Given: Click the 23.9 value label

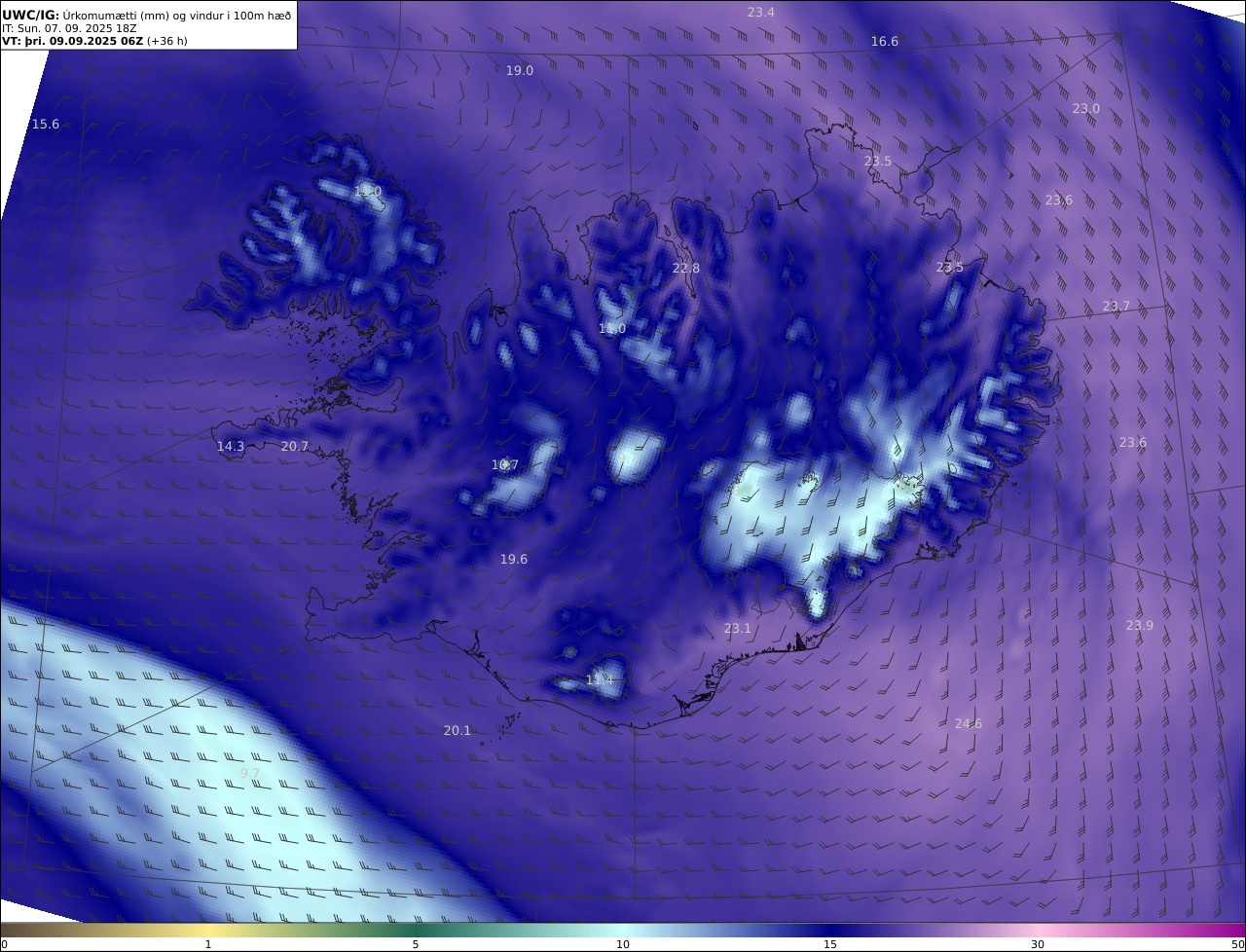Looking at the screenshot, I should point(1140,625).
